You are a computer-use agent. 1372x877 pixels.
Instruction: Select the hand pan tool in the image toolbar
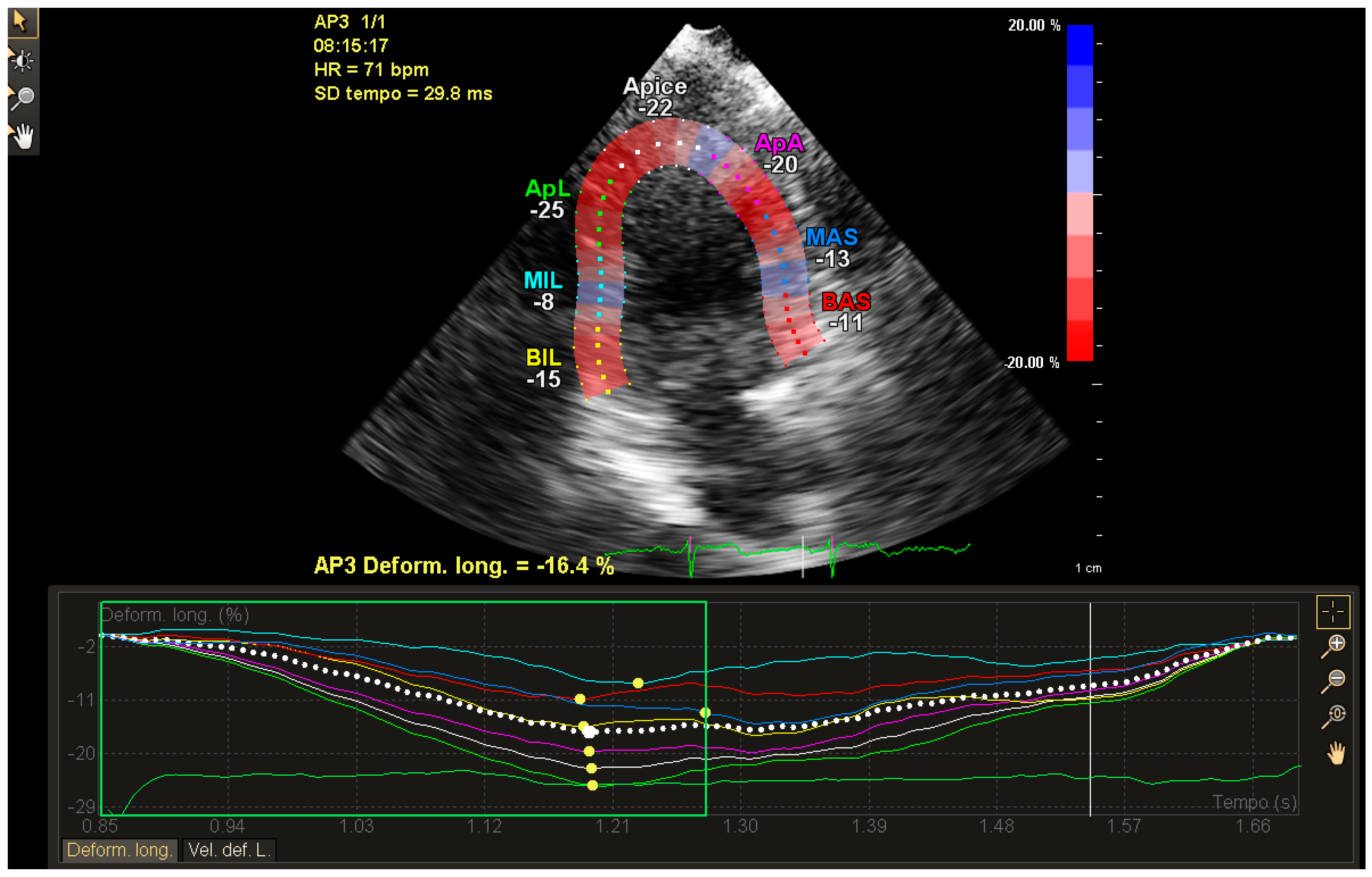point(23,136)
